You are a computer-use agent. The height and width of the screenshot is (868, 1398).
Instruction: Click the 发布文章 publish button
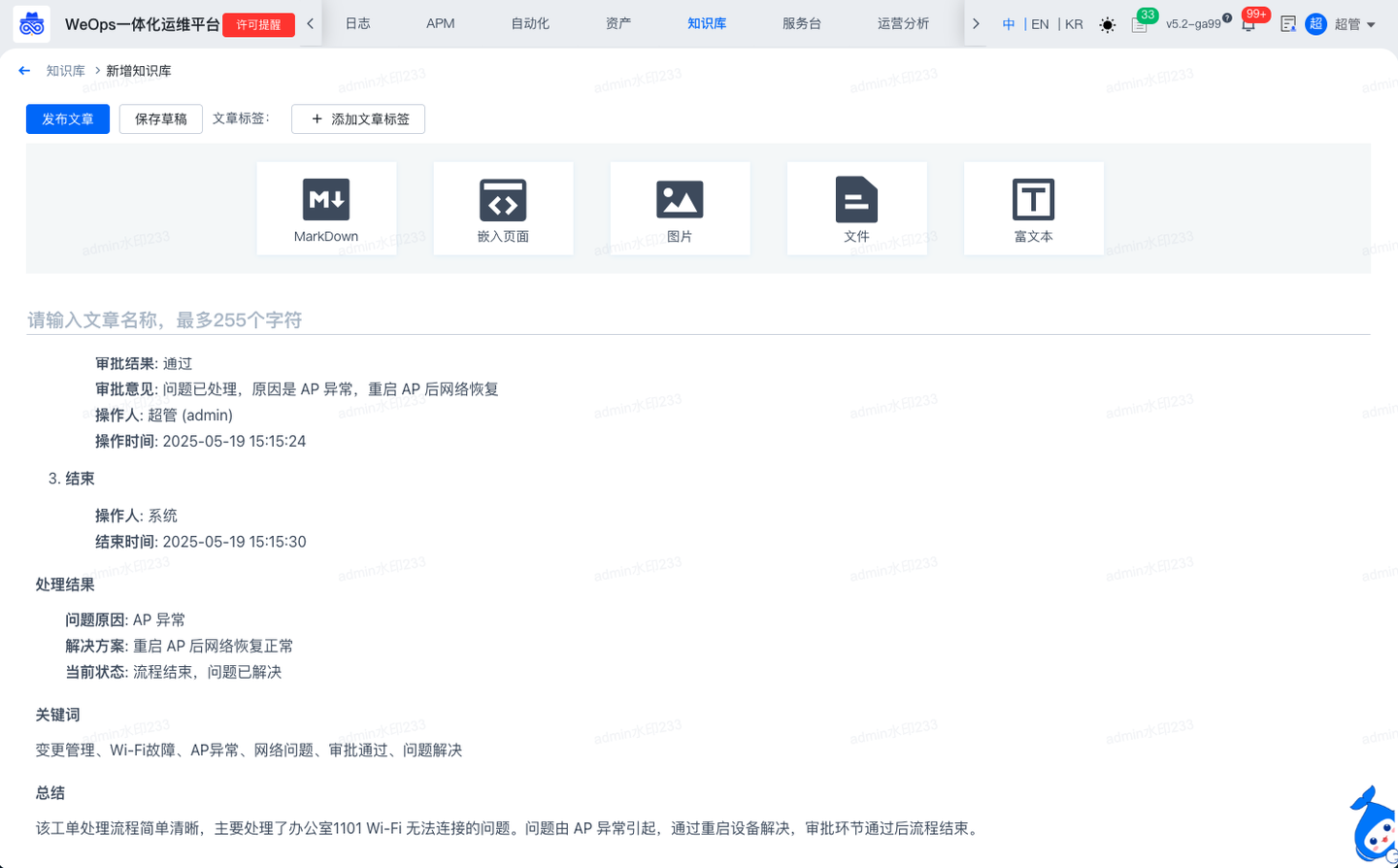point(67,118)
